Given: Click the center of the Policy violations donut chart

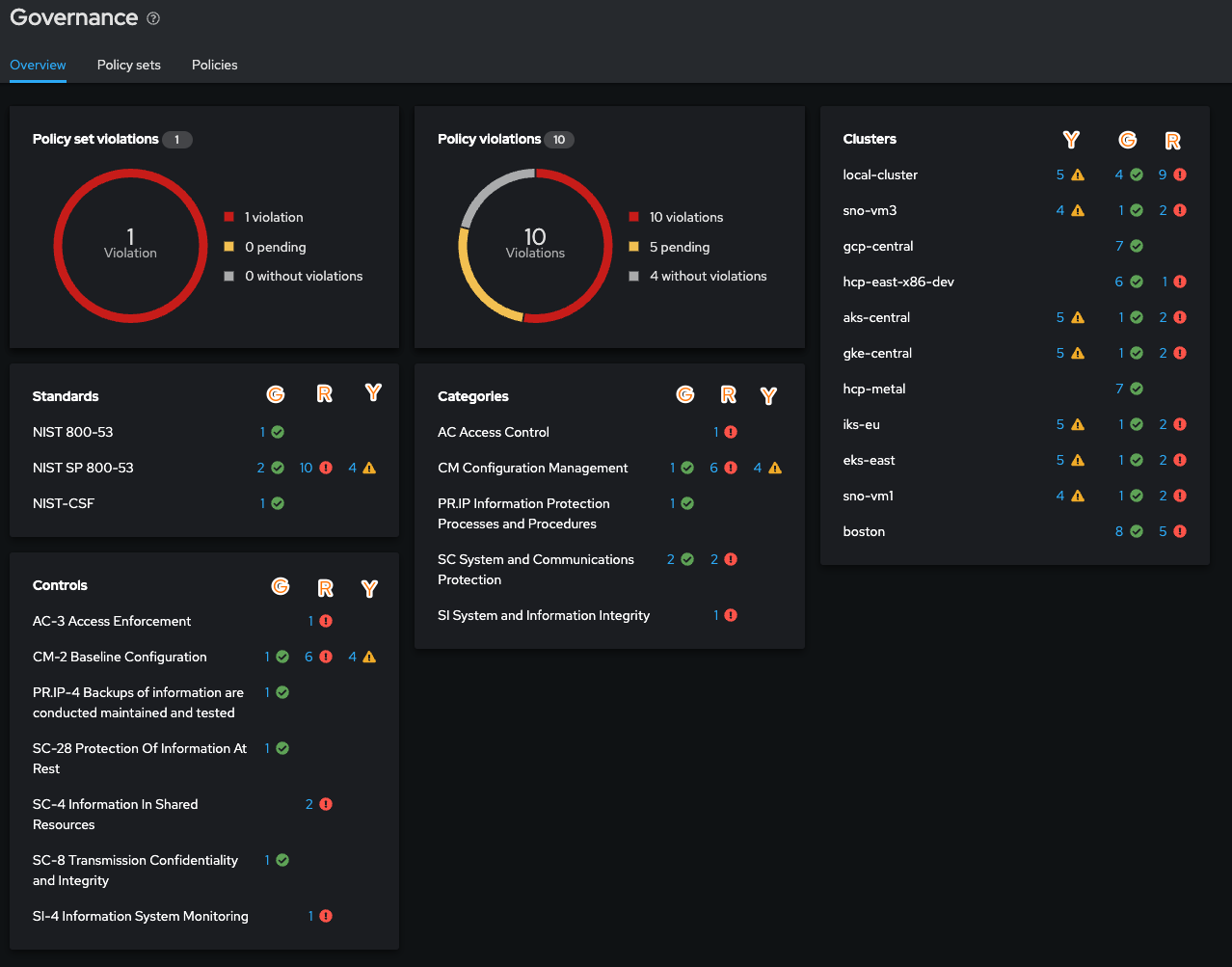Looking at the screenshot, I should click(x=535, y=244).
